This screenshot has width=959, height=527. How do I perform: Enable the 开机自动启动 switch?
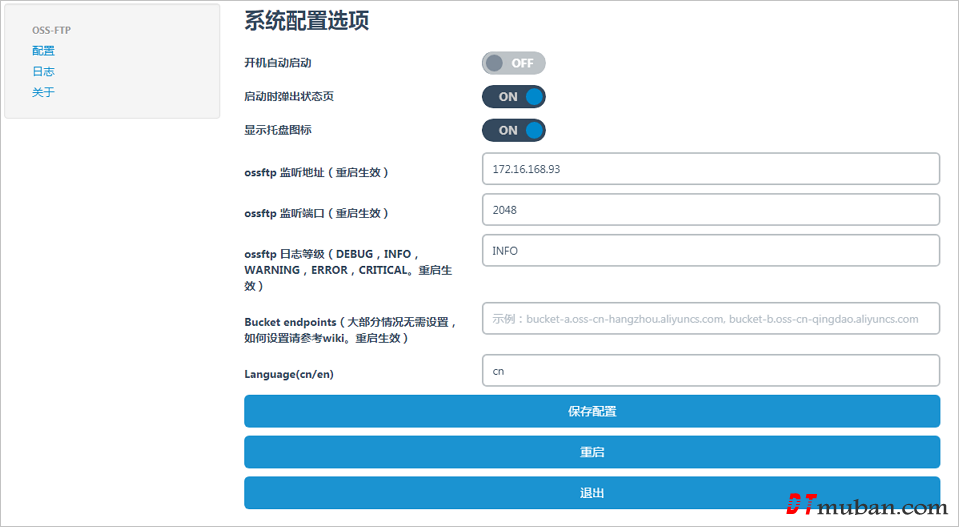click(x=514, y=63)
